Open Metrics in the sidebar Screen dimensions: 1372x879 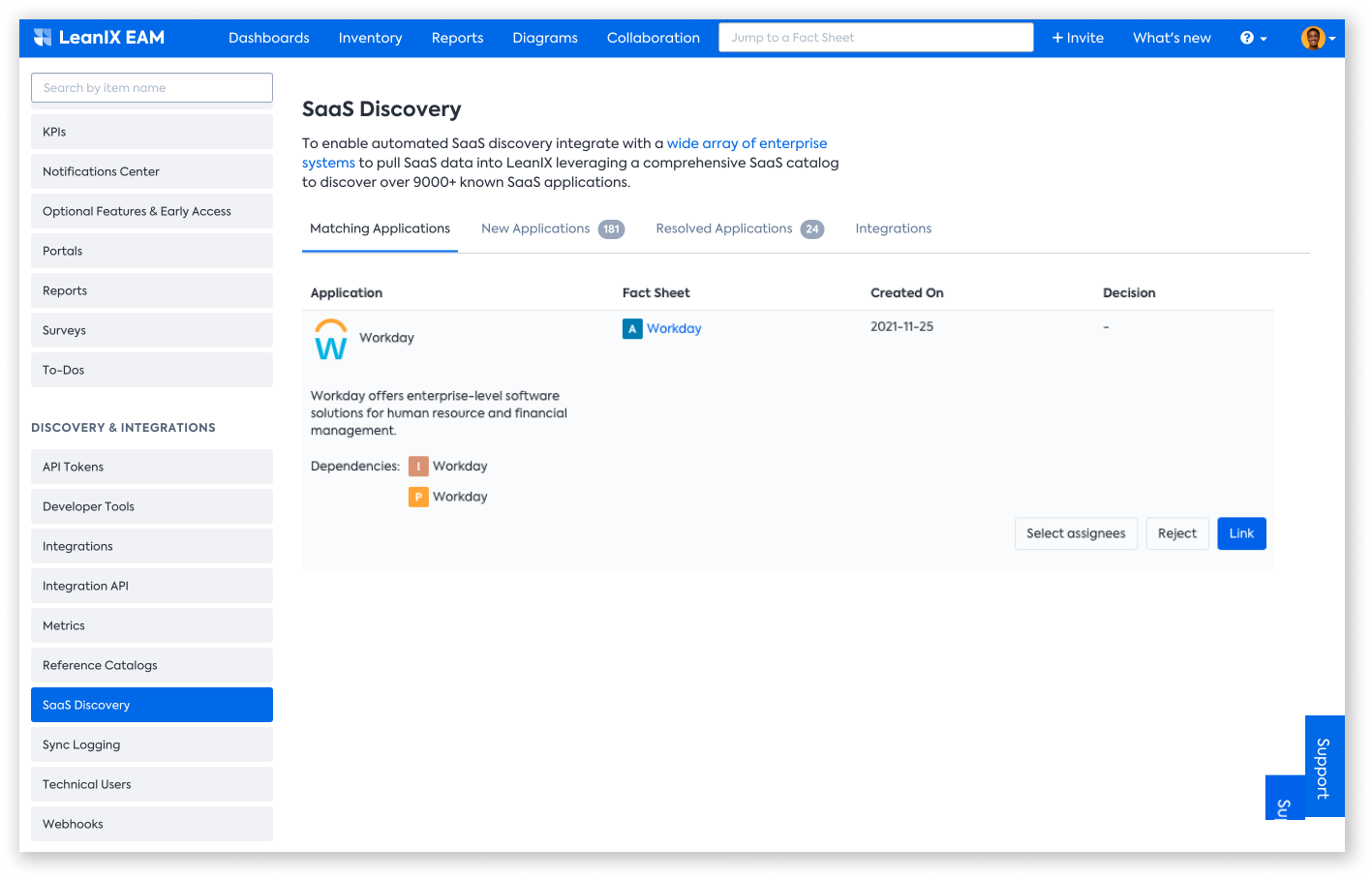coord(152,625)
